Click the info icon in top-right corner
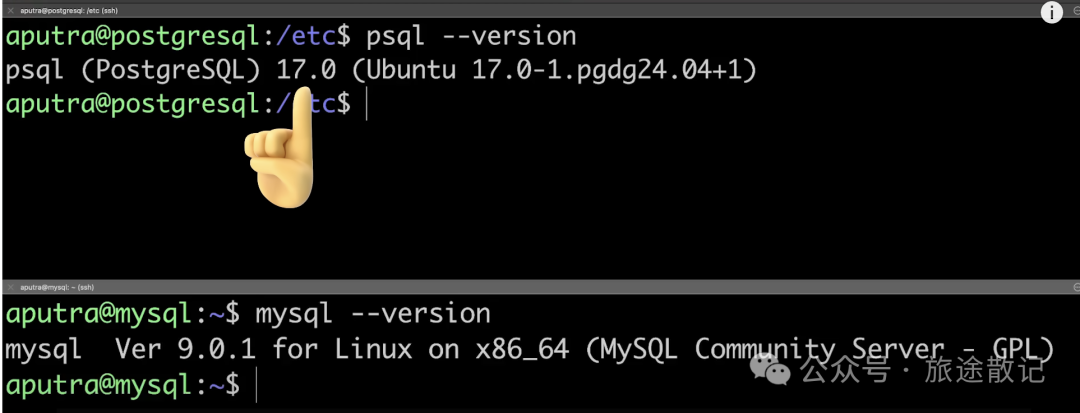This screenshot has width=1080, height=413. [1052, 12]
